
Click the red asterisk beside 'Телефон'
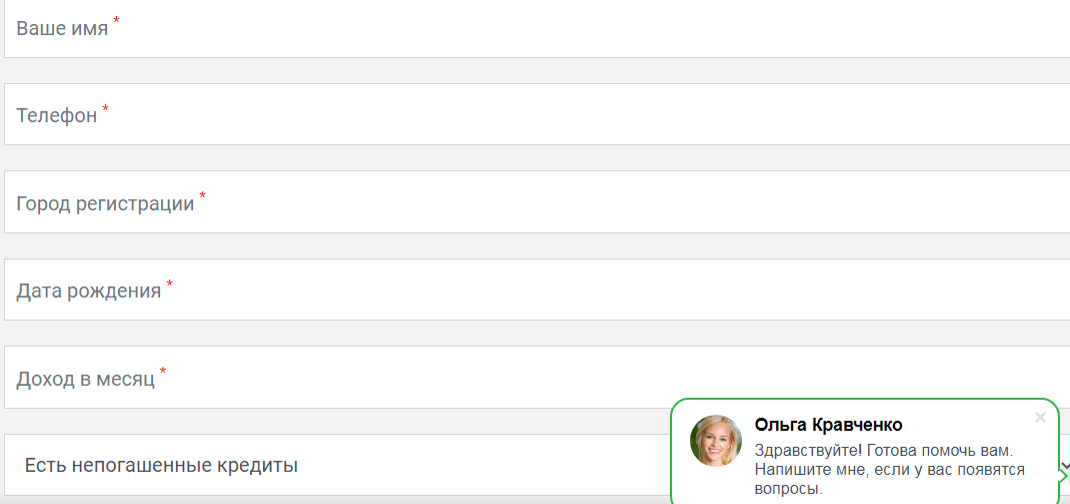point(105,108)
